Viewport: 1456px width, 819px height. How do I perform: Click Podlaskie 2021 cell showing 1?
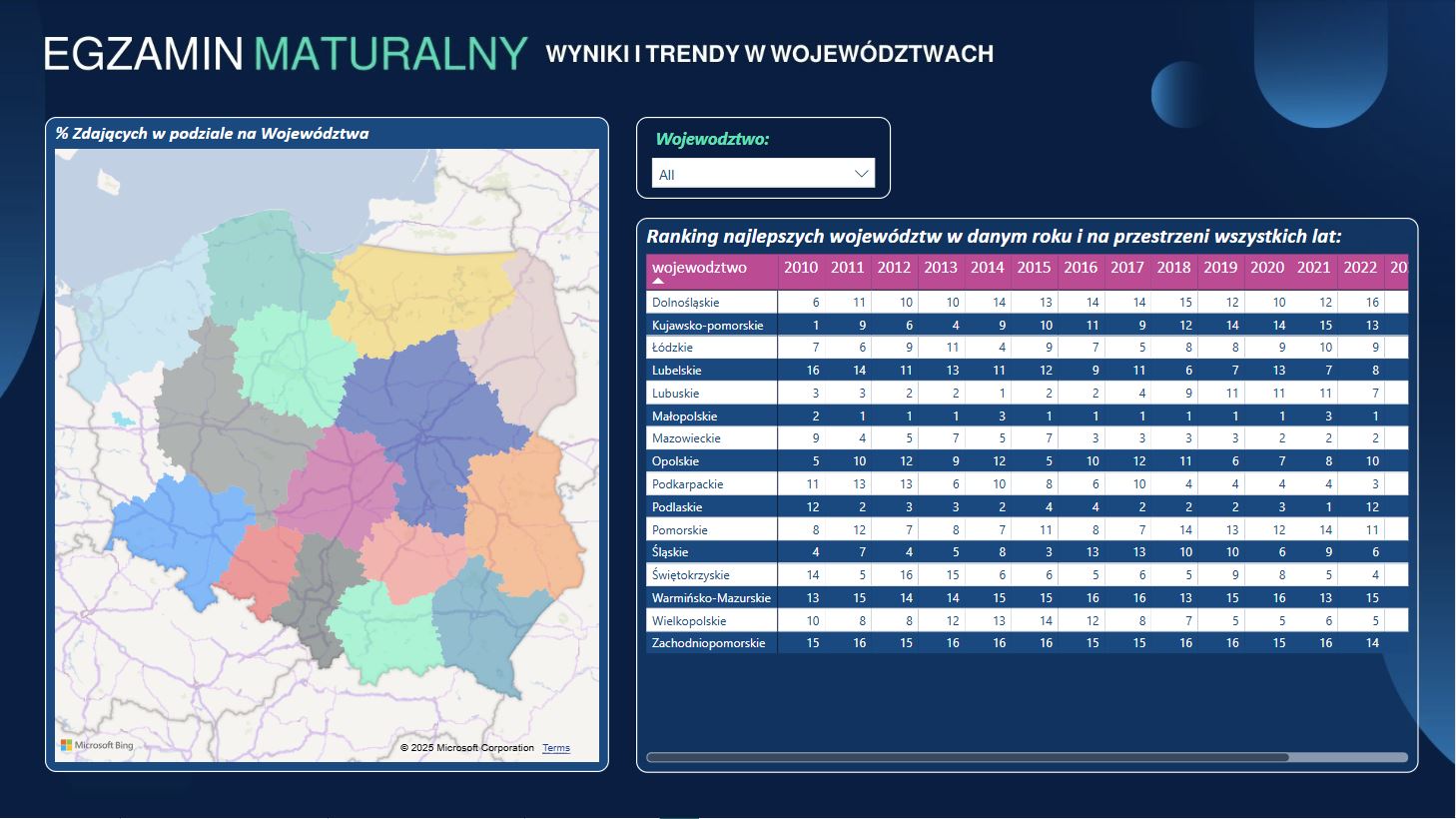point(1312,507)
